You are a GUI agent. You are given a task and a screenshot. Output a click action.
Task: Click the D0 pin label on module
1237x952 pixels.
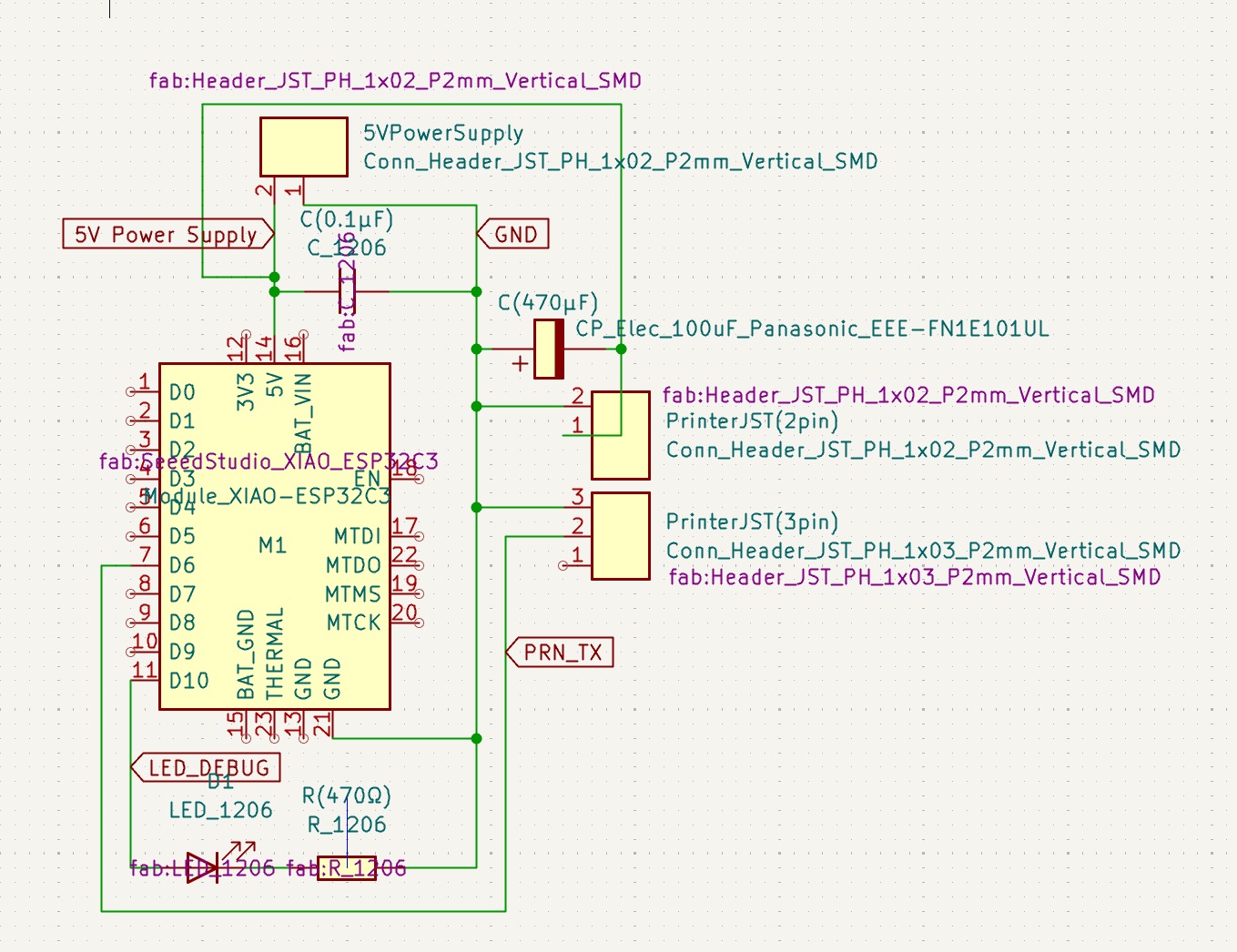coord(182,392)
